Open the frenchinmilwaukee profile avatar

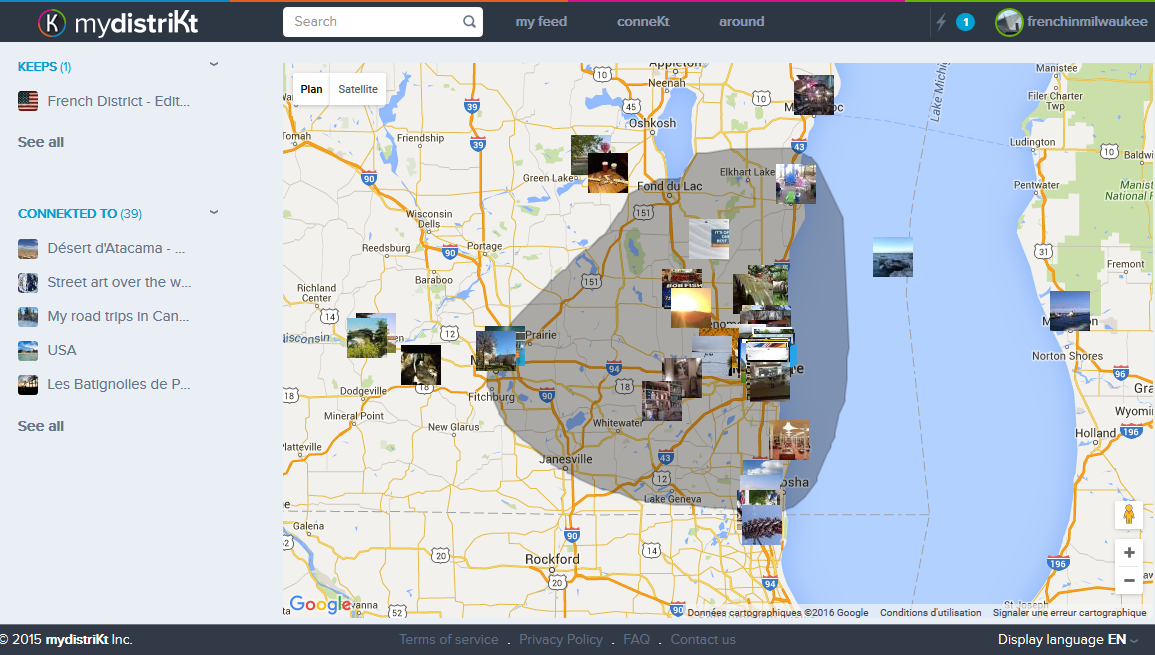tap(1009, 21)
